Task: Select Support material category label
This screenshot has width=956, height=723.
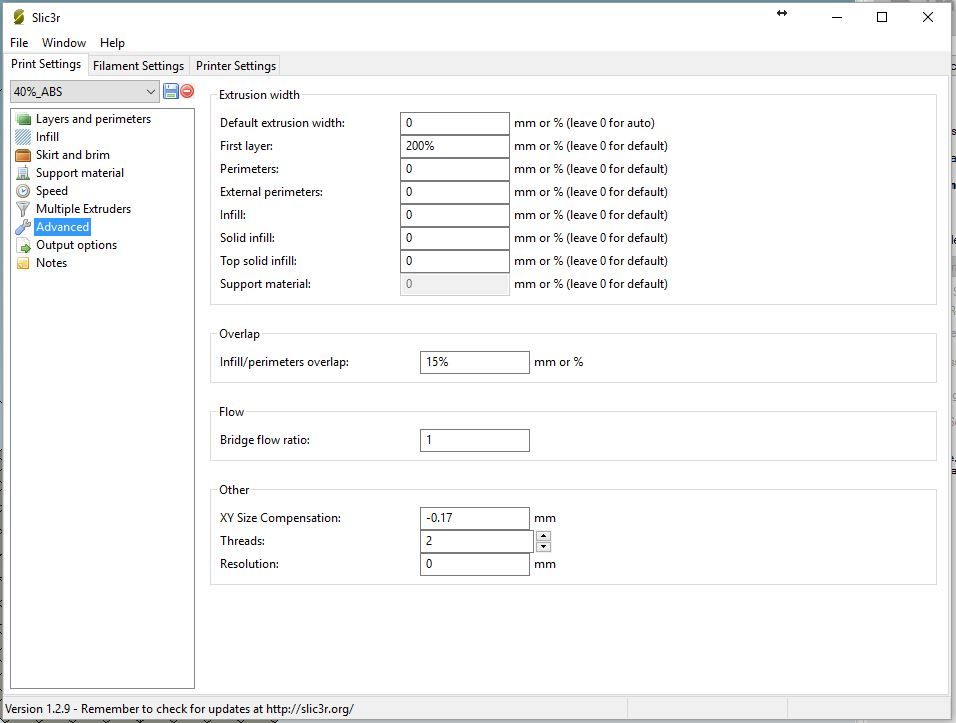Action: [80, 173]
